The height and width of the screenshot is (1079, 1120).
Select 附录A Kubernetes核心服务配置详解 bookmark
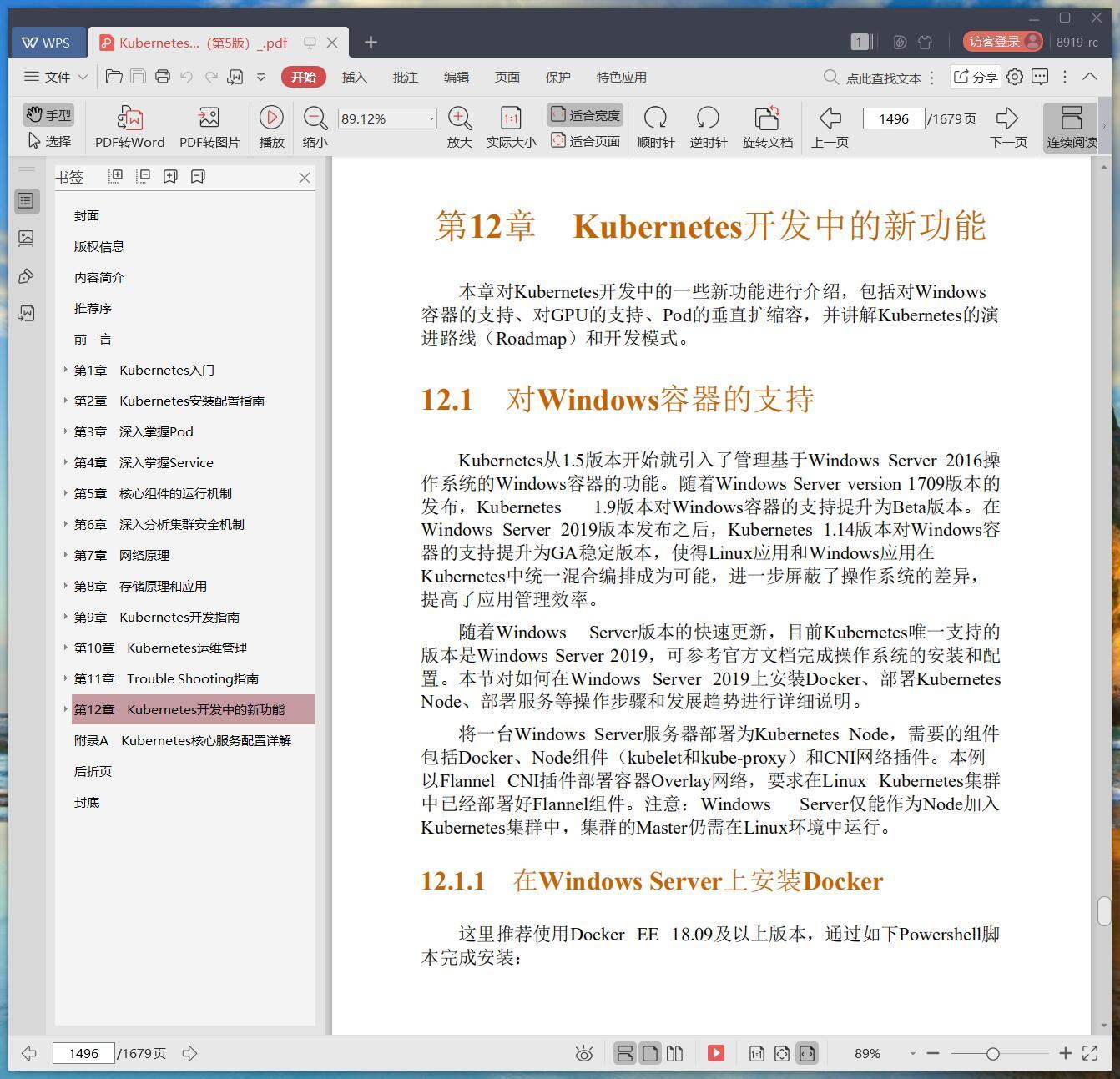coord(183,740)
